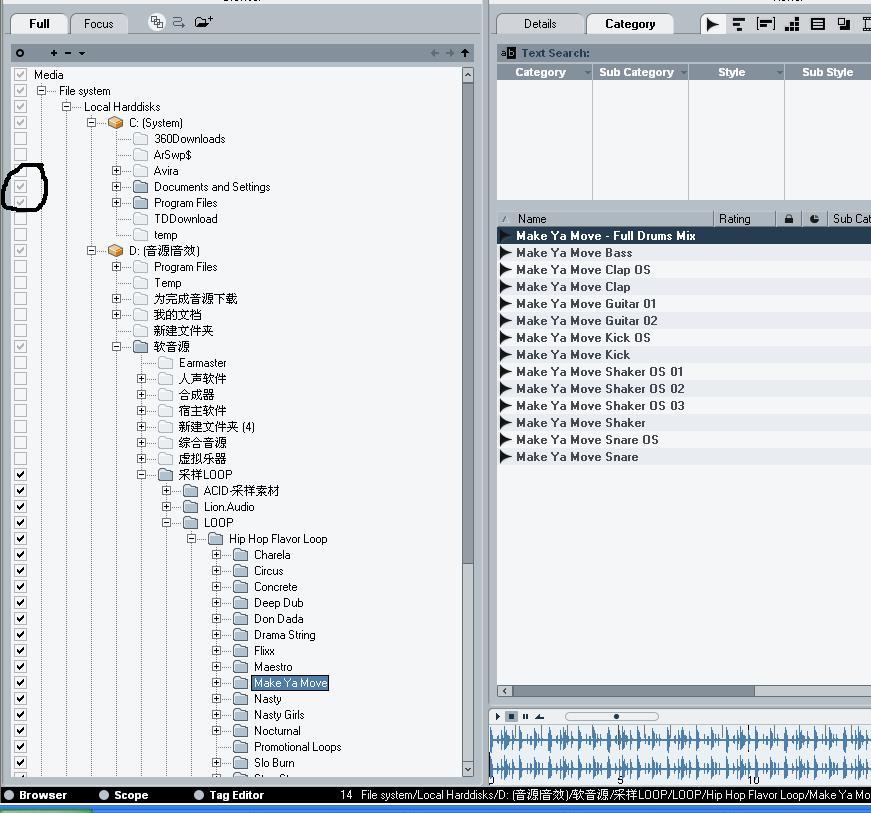
Task: Open dropdown arrow next to minus in browser toolbar
Action: pyautogui.click(x=82, y=53)
